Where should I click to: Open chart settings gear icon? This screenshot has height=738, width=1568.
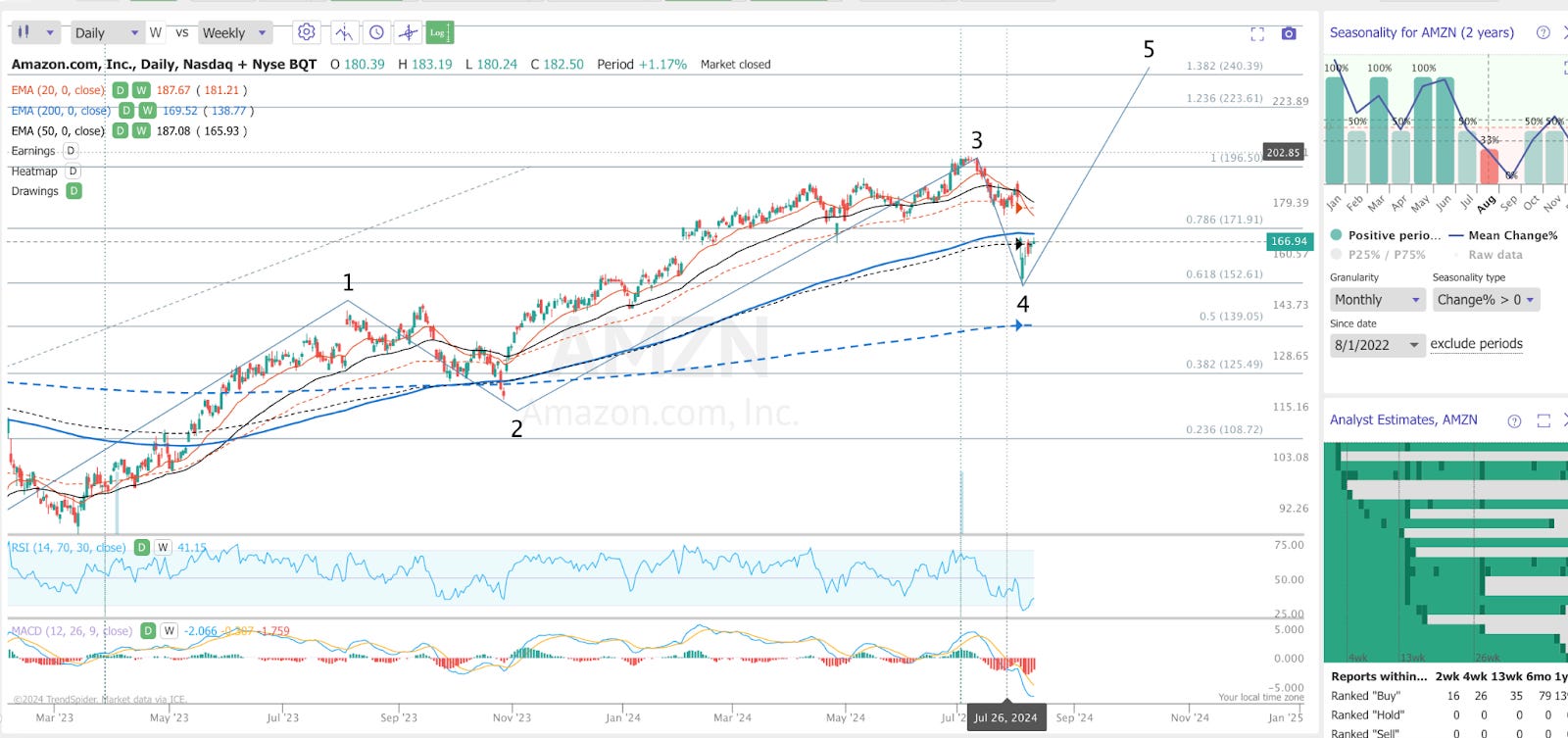[307, 32]
